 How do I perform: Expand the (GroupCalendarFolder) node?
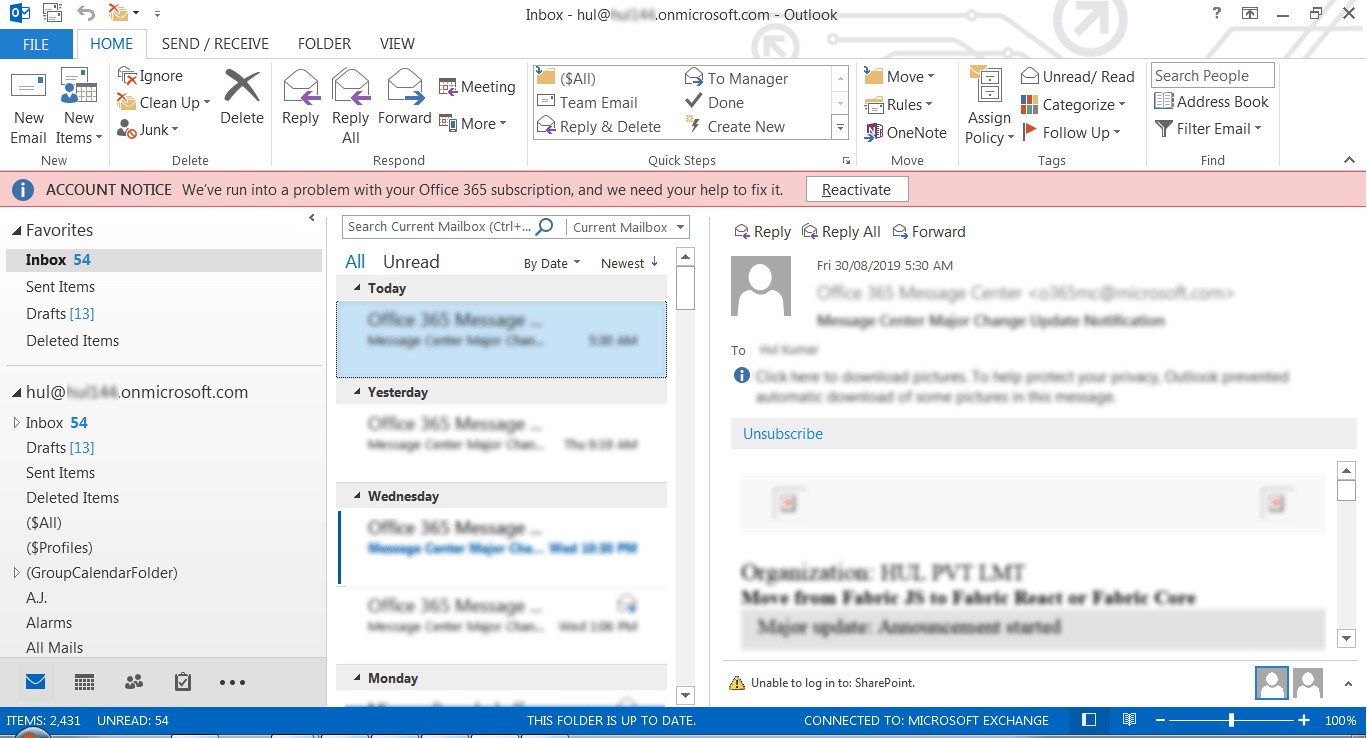[x=16, y=573]
